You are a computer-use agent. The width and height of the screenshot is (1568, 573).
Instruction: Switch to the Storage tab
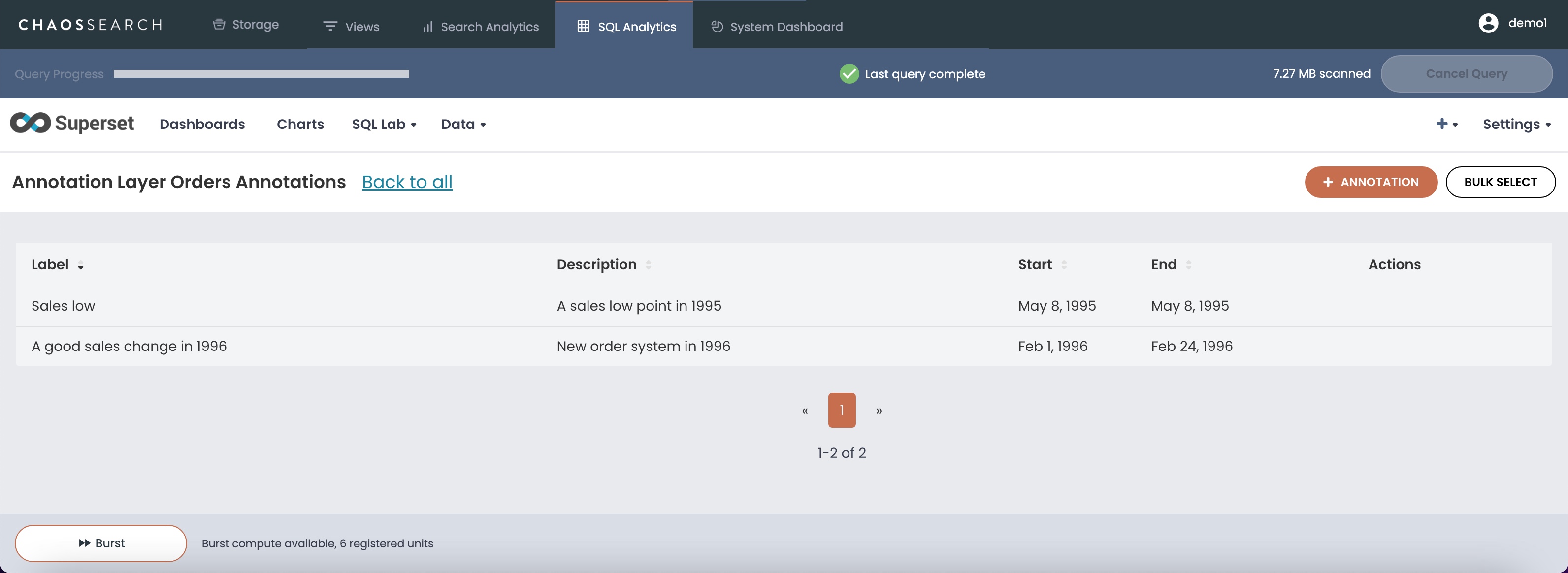246,25
